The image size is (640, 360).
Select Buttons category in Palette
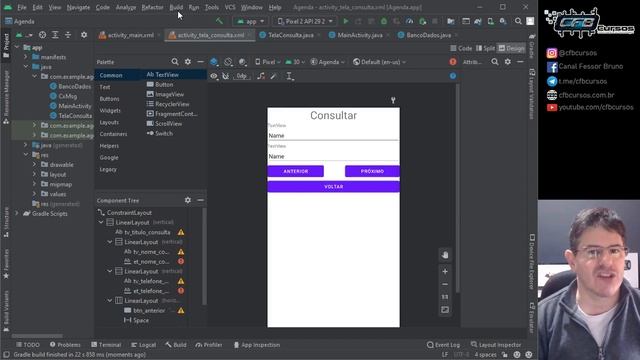point(109,99)
